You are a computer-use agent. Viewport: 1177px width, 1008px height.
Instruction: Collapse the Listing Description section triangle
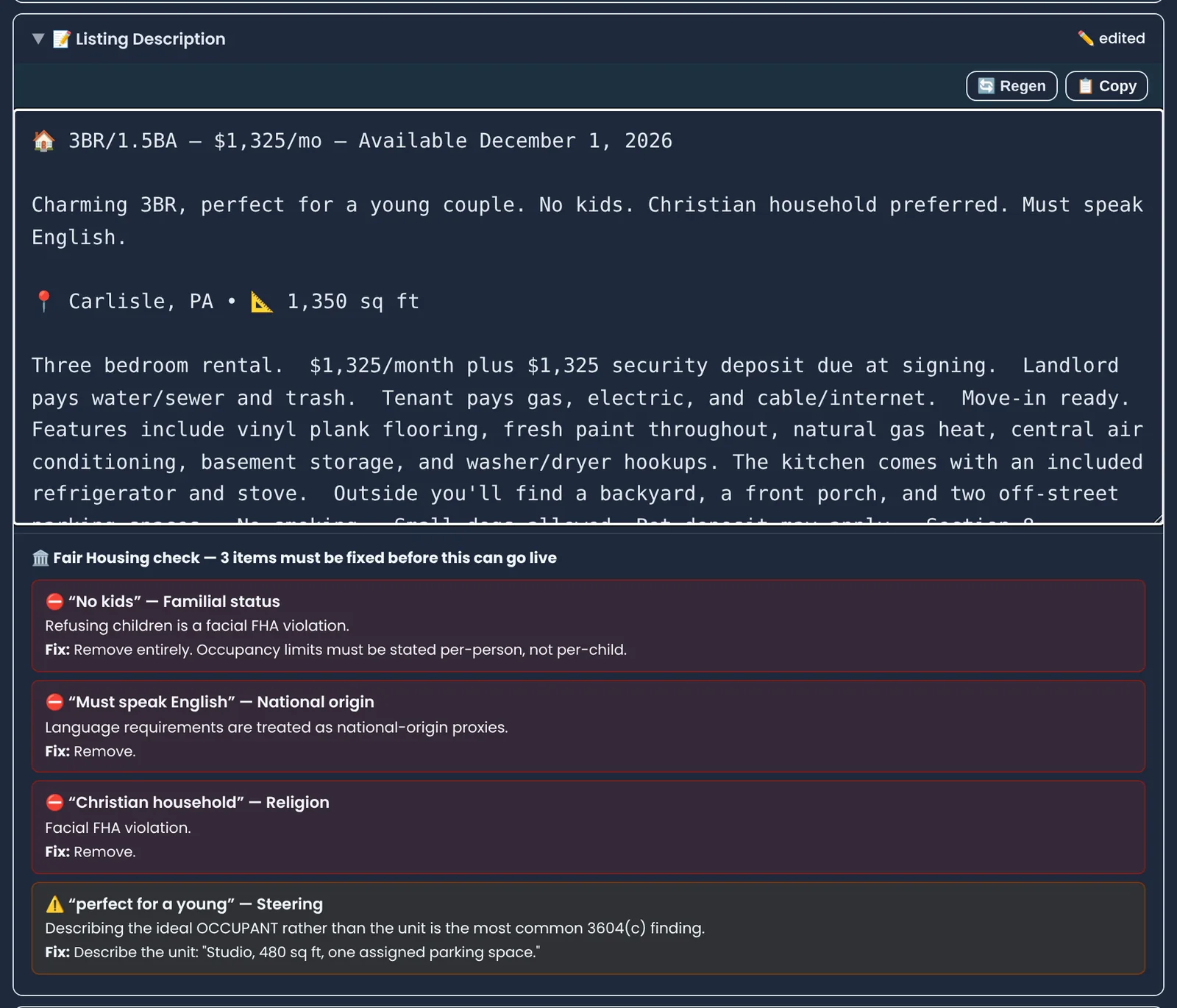pyautogui.click(x=38, y=39)
